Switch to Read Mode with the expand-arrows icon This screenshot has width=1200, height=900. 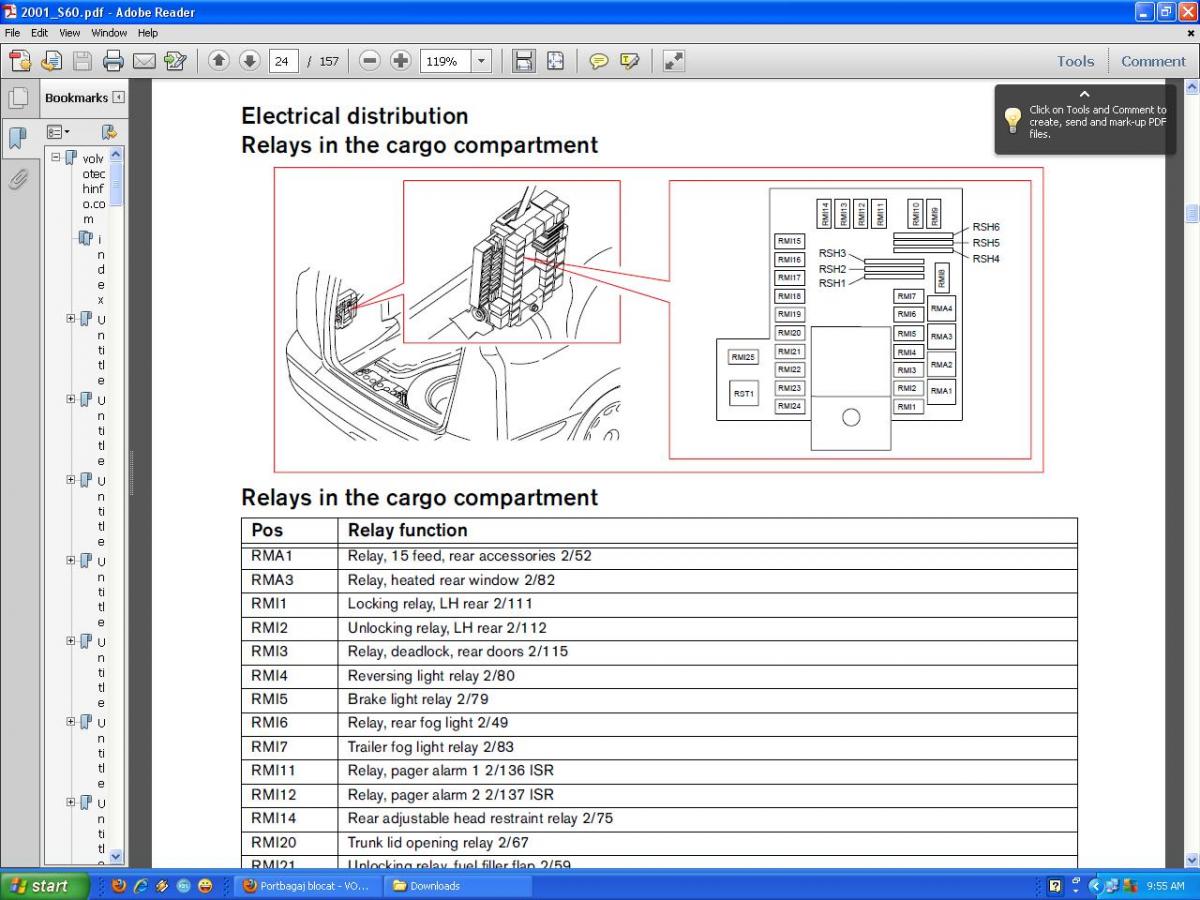coord(674,61)
